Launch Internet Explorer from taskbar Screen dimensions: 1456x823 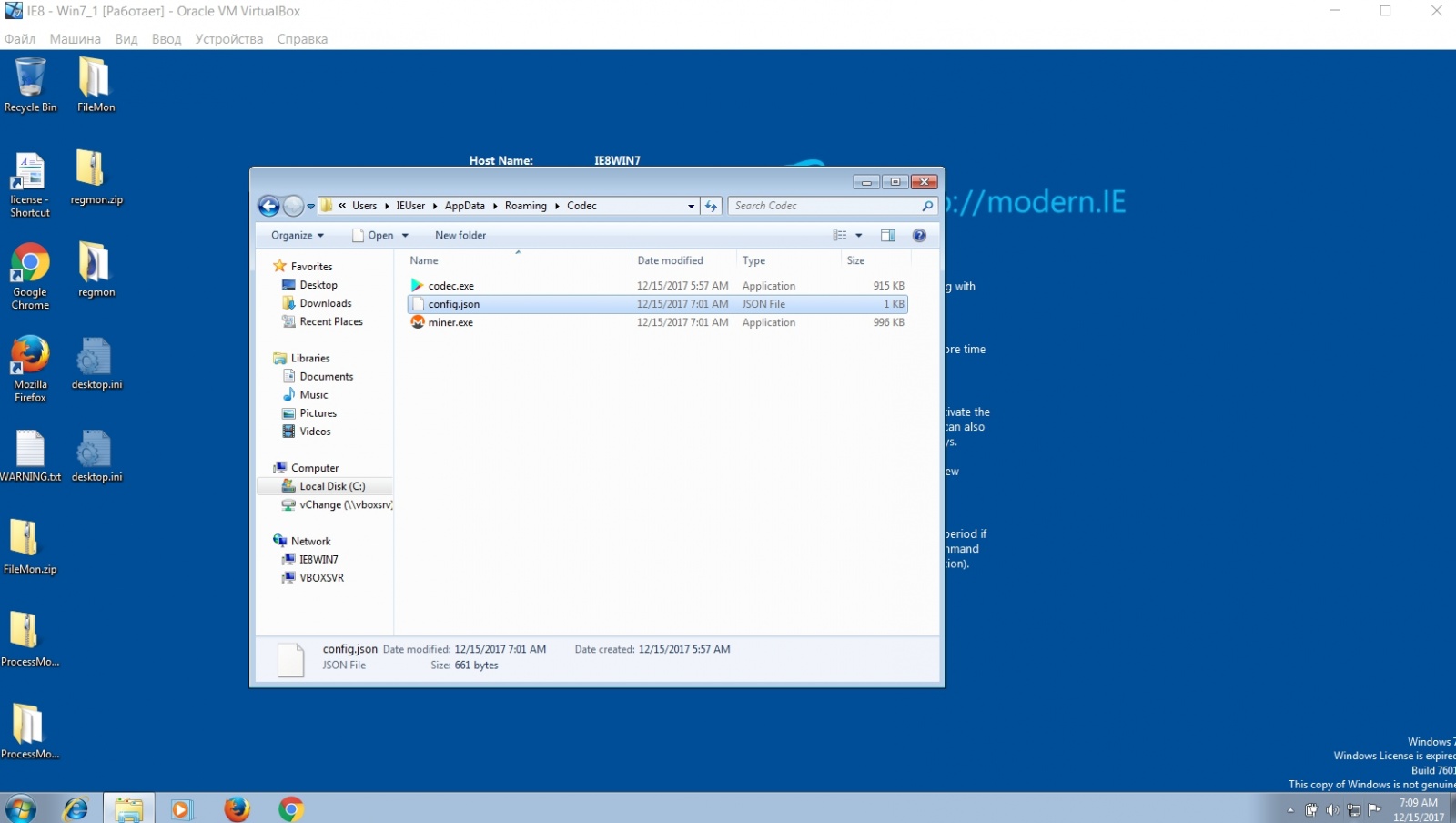76,808
